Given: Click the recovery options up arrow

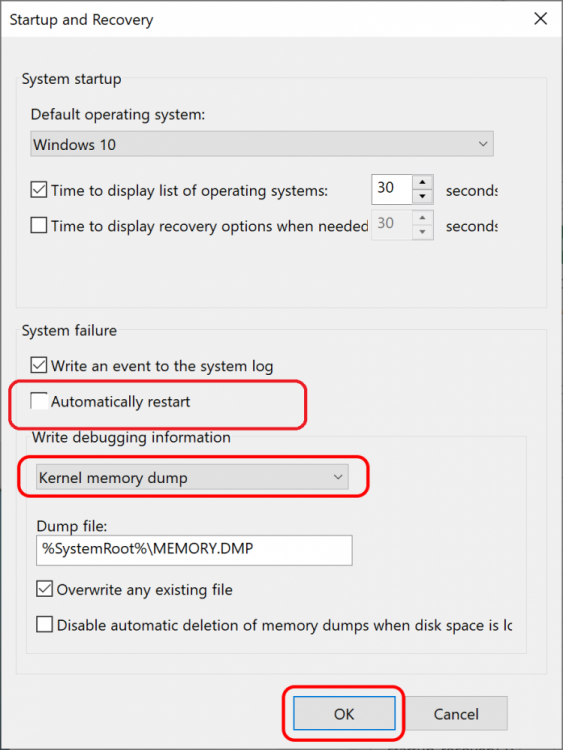Looking at the screenshot, I should (x=422, y=218).
